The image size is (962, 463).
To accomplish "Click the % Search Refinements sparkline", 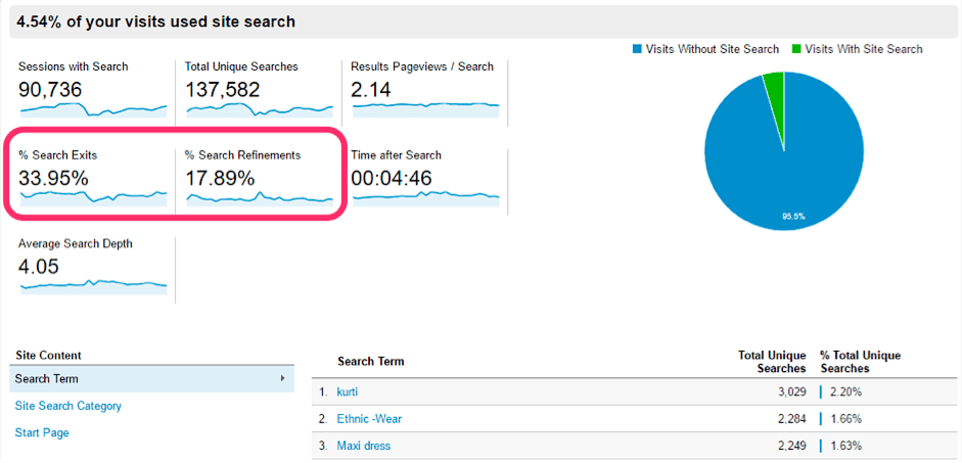I will coord(259,197).
